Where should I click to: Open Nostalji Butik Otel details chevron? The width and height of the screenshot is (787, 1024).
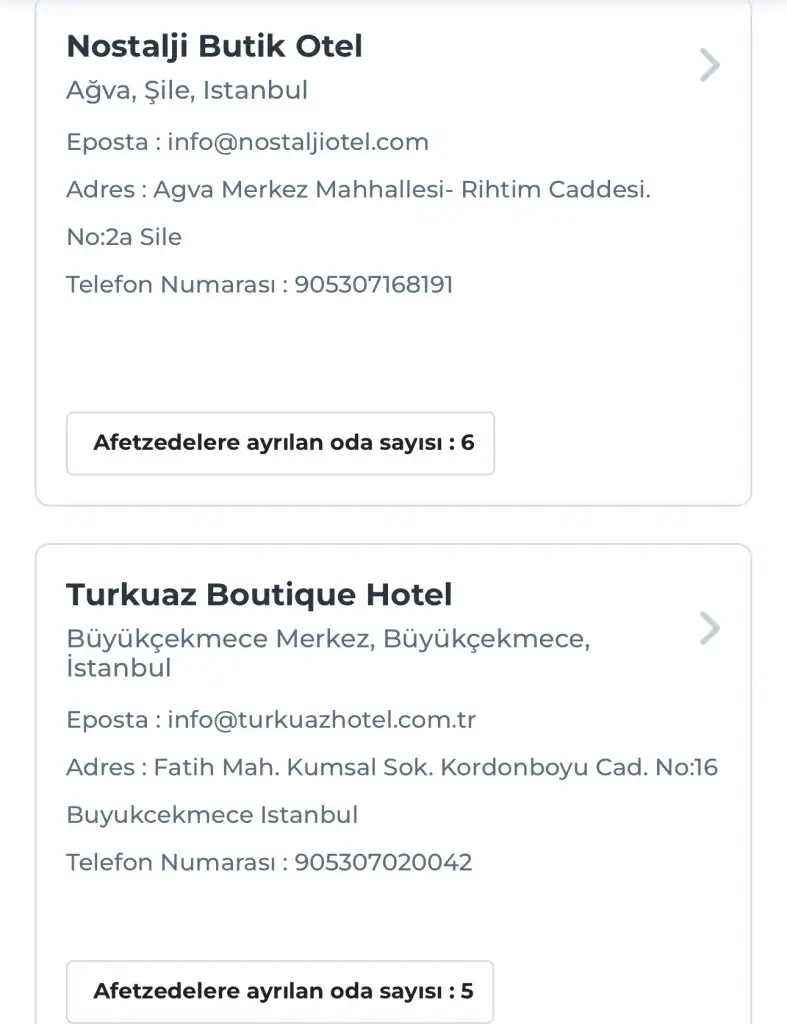point(709,66)
